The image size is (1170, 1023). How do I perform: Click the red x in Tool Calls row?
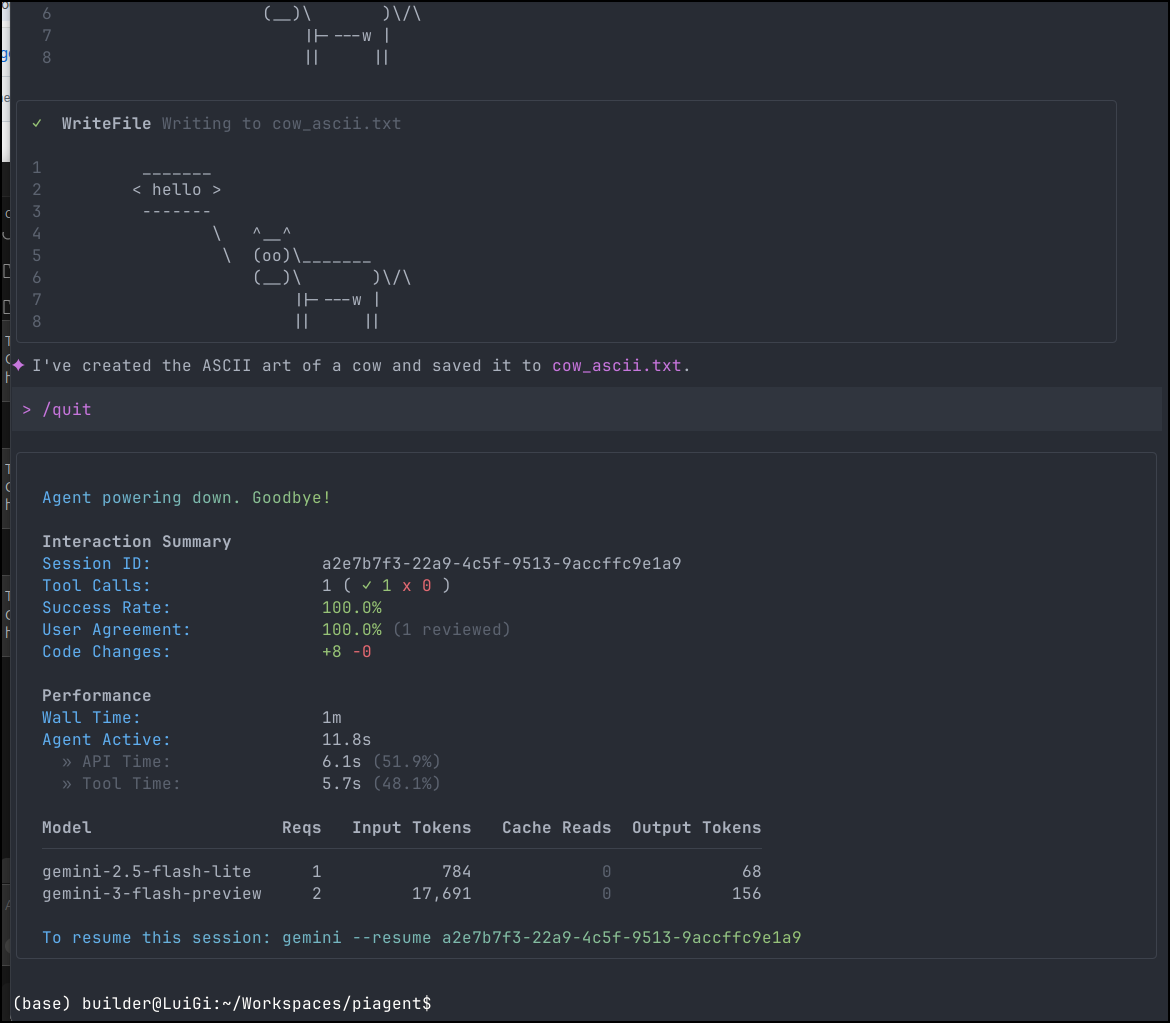406,586
